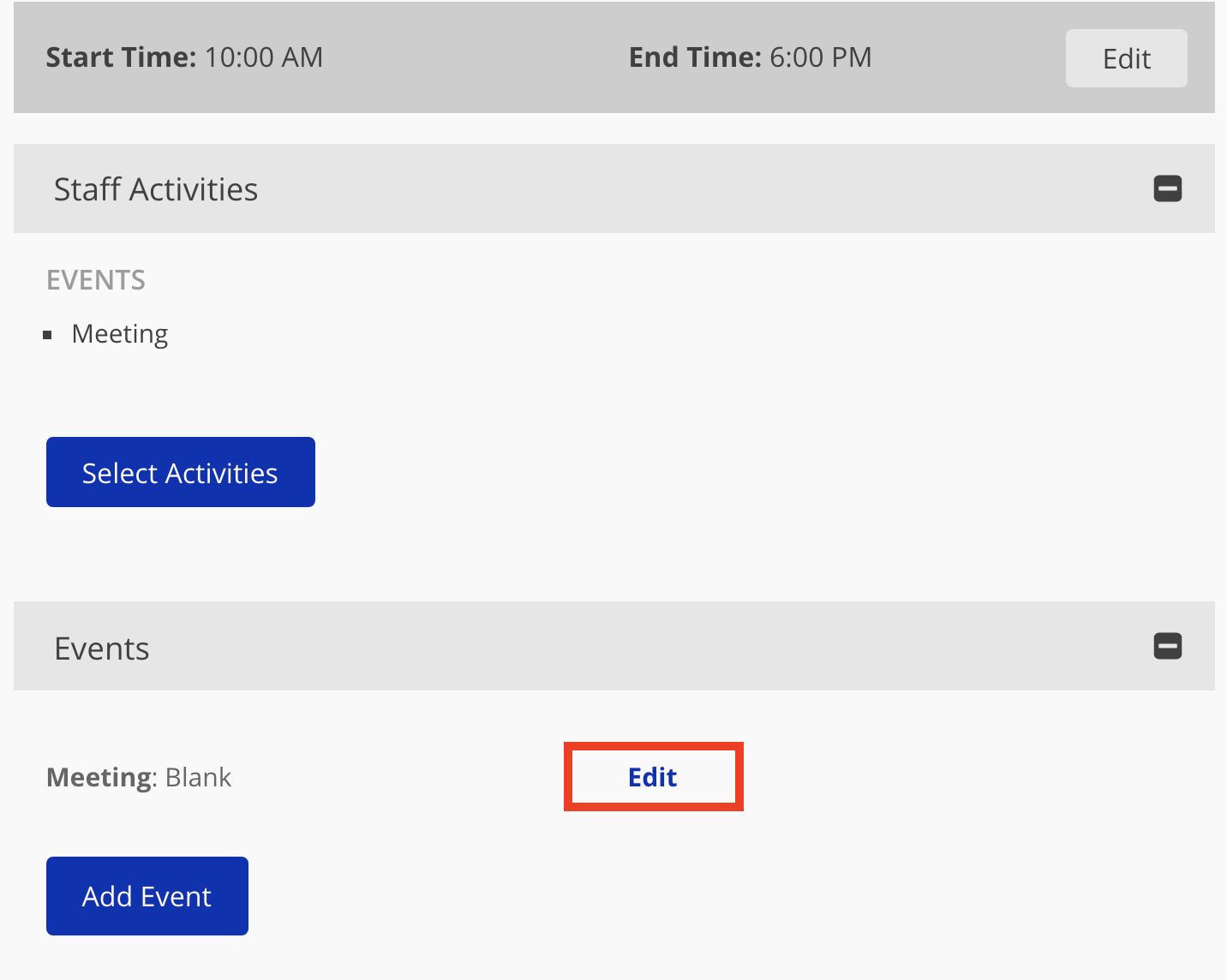Screen dimensions: 1227x980
Task: Select Meeting item in the EVENTS list
Action: pos(120,334)
